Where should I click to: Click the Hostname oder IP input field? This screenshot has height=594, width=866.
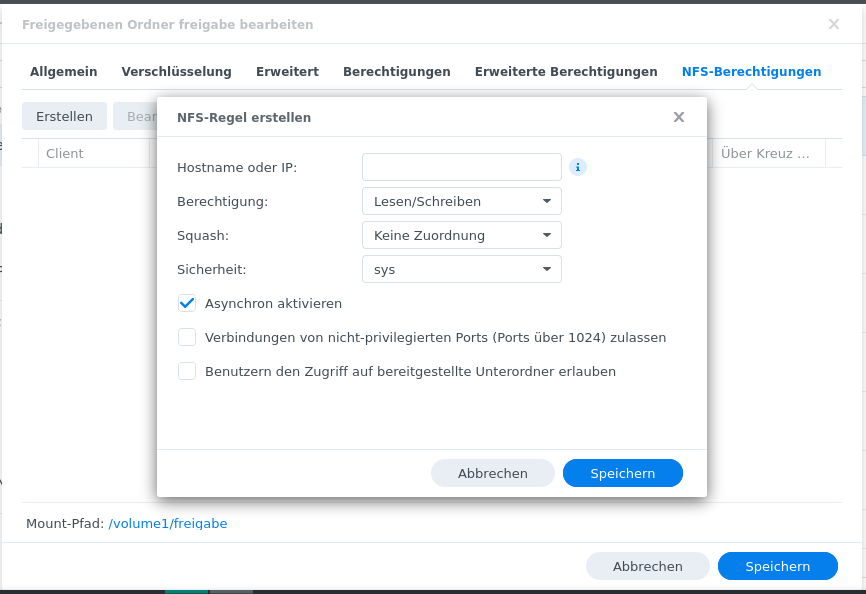pos(461,167)
